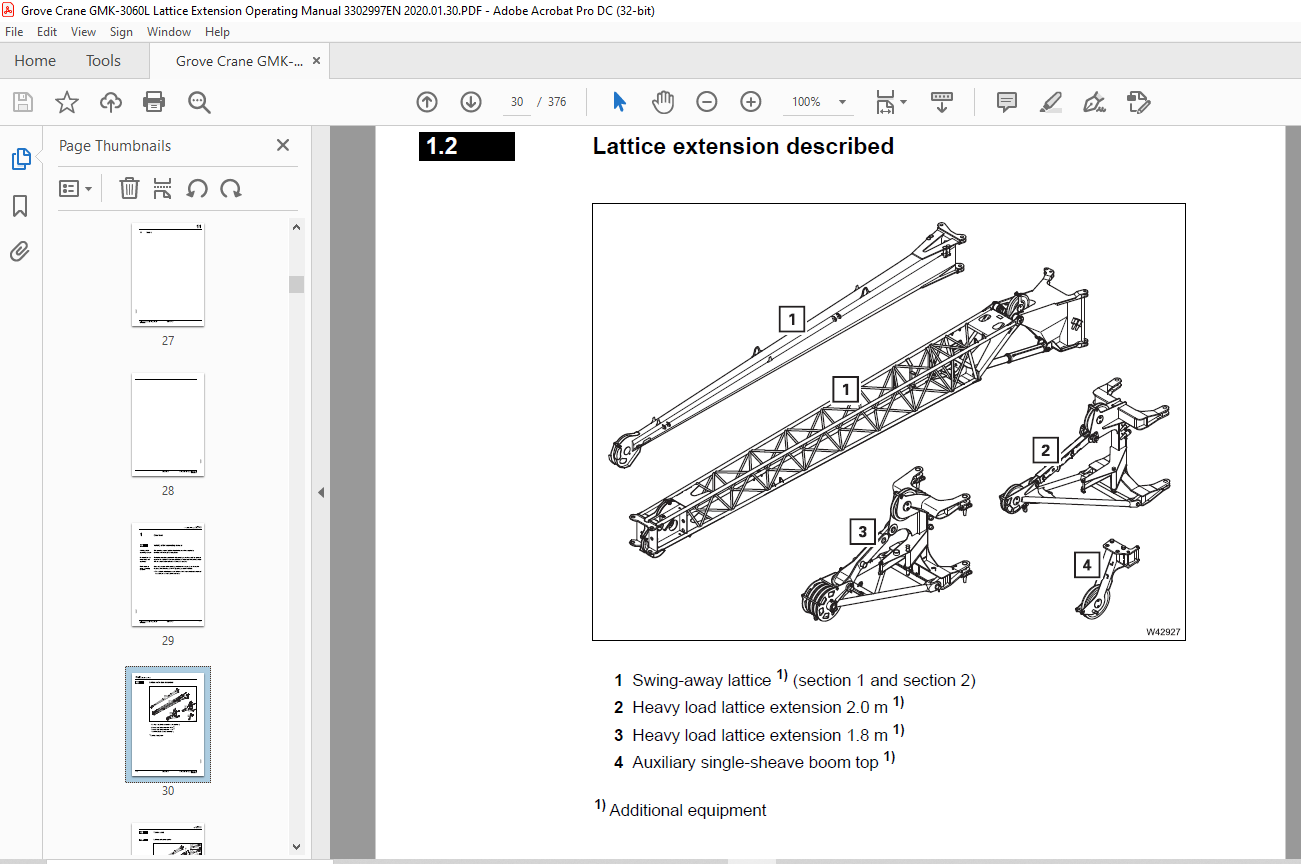1301x864 pixels.
Task: Open the find text search tool
Action: pos(198,102)
